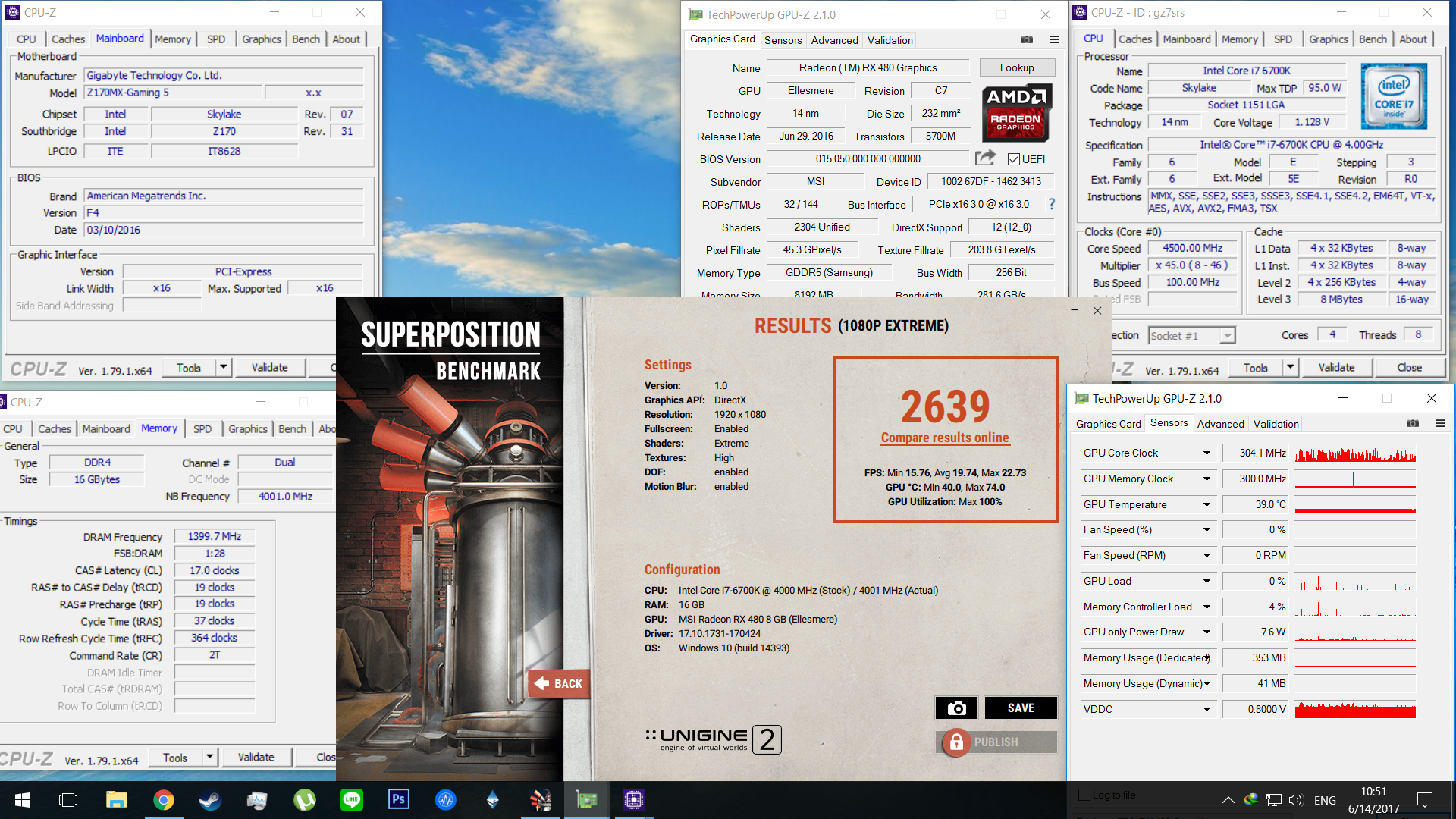Click the SAVE button in Superposition results
The height and width of the screenshot is (819, 1456).
1021,708
